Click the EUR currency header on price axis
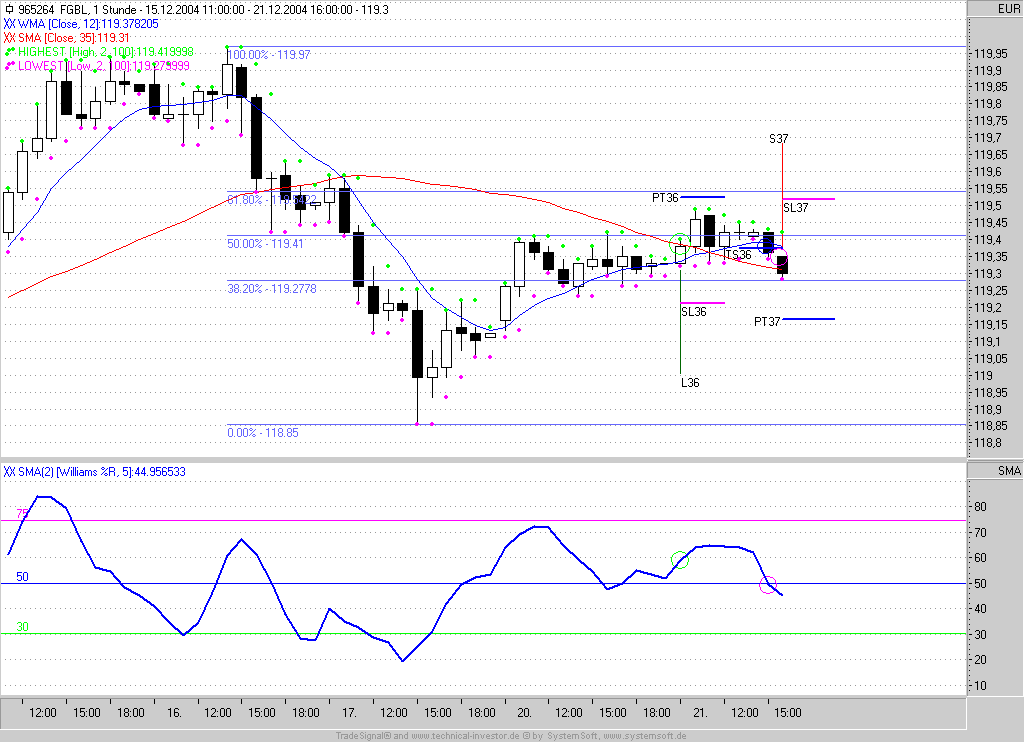The width and height of the screenshot is (1024, 742). pos(1008,8)
